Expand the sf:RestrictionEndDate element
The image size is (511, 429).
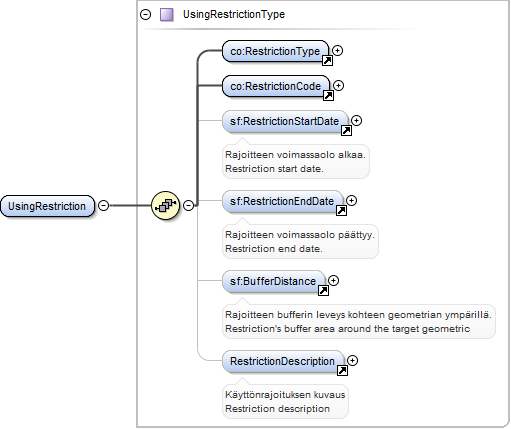coord(351,201)
